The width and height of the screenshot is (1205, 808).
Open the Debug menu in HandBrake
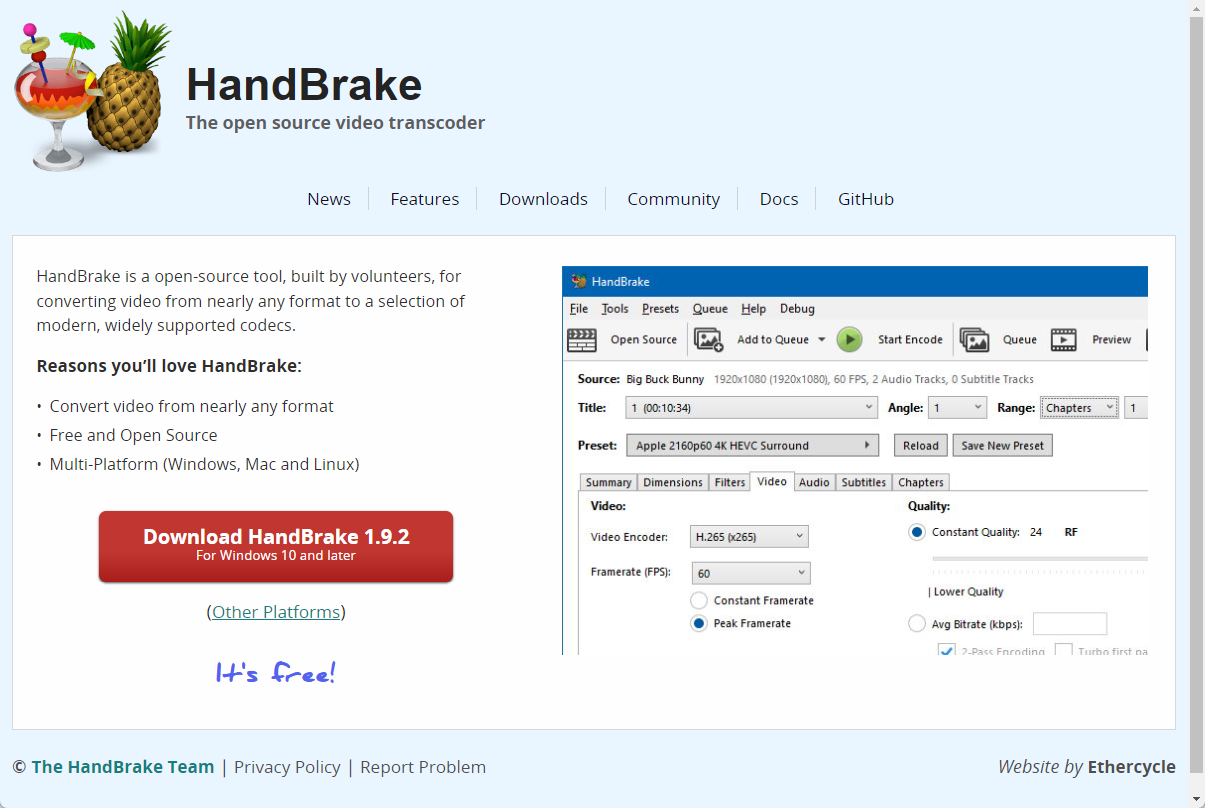click(797, 309)
